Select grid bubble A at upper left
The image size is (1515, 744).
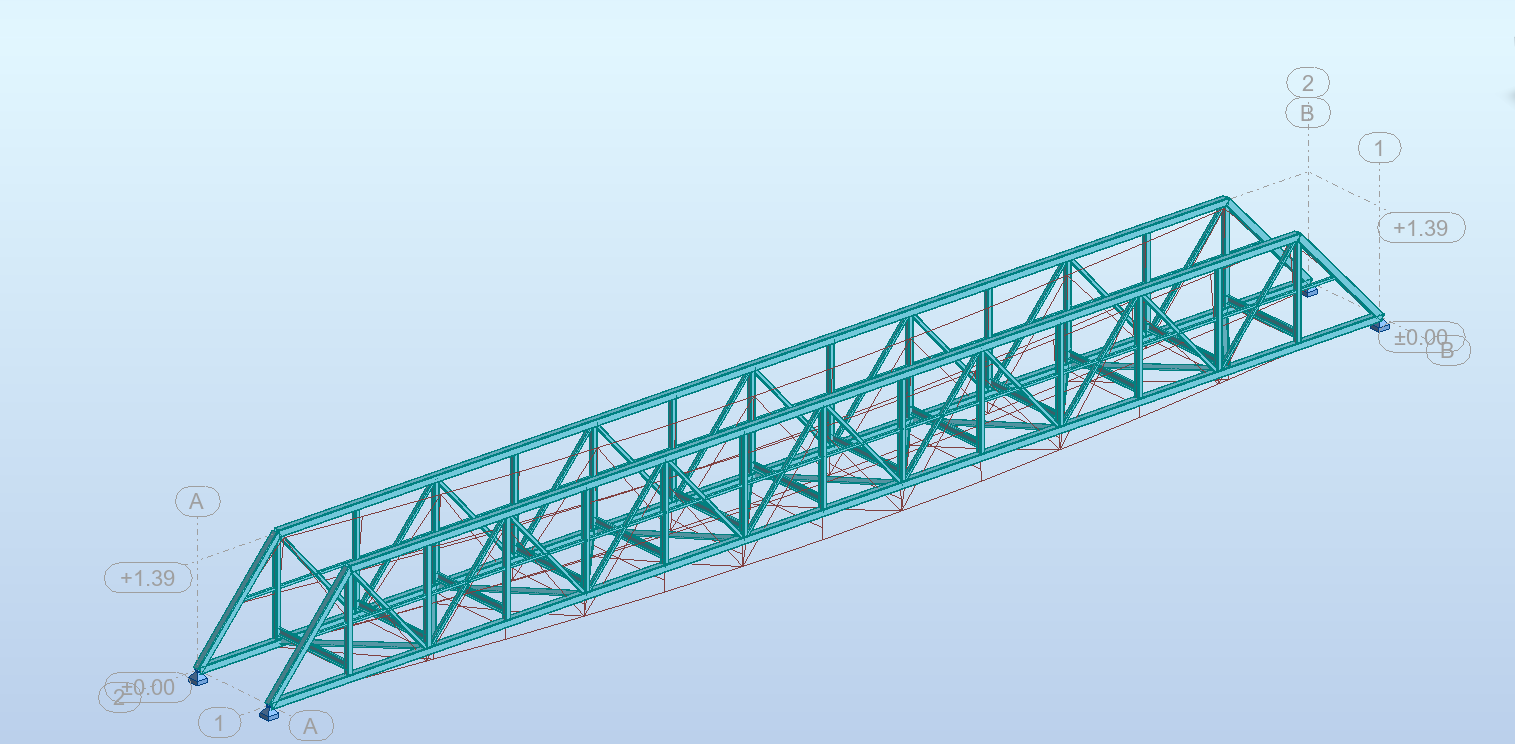tap(196, 500)
